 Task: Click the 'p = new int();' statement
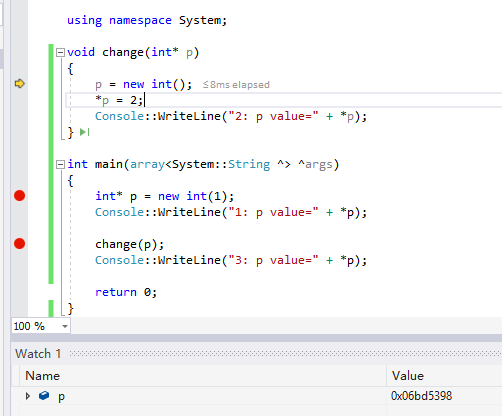coord(144,84)
